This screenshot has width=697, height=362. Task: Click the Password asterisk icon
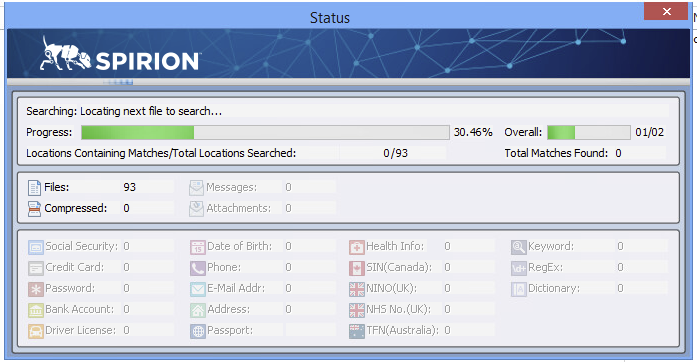[x=36, y=289]
